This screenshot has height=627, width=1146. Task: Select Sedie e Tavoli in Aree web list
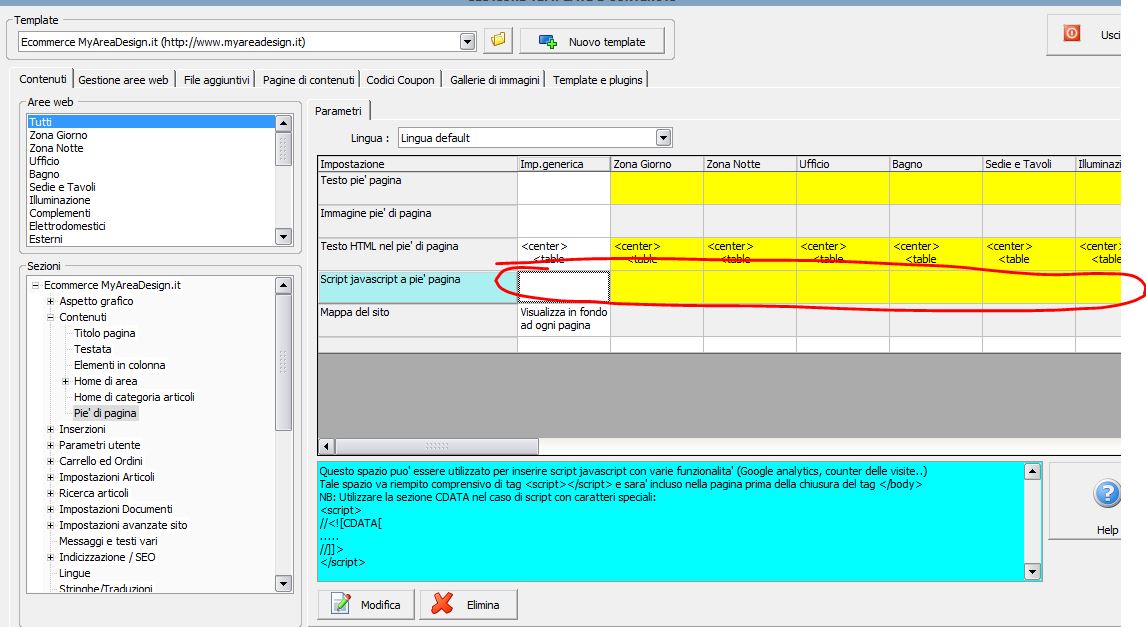pyautogui.click(x=150, y=187)
